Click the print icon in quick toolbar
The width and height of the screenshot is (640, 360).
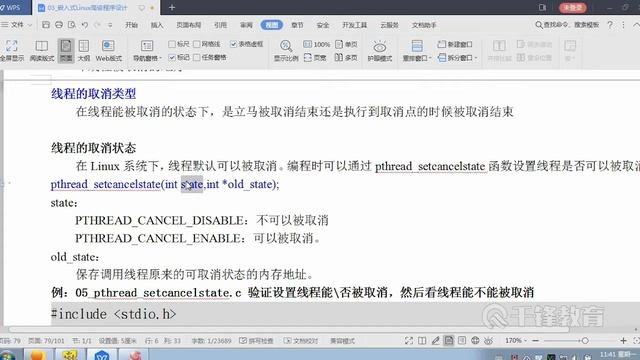click(59, 25)
